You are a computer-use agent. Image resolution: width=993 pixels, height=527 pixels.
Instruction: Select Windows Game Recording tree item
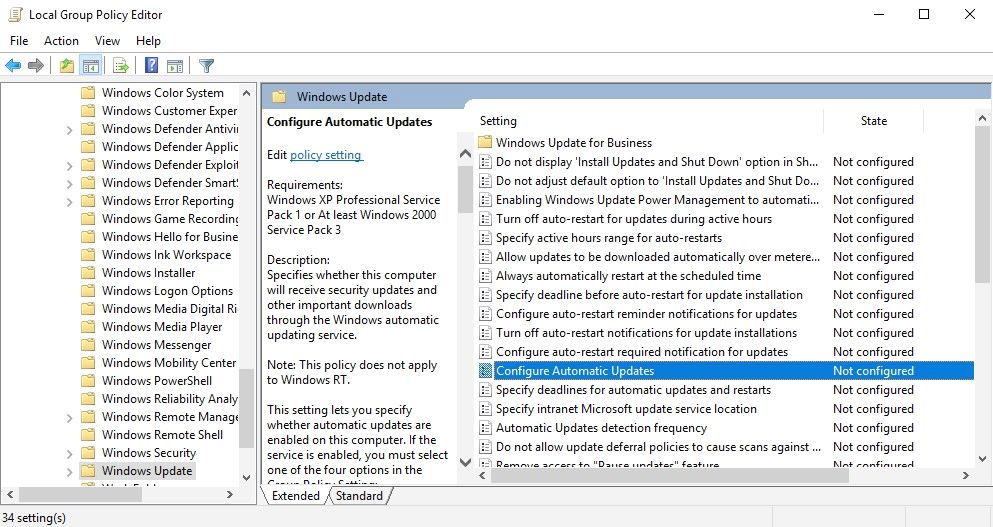(170, 219)
